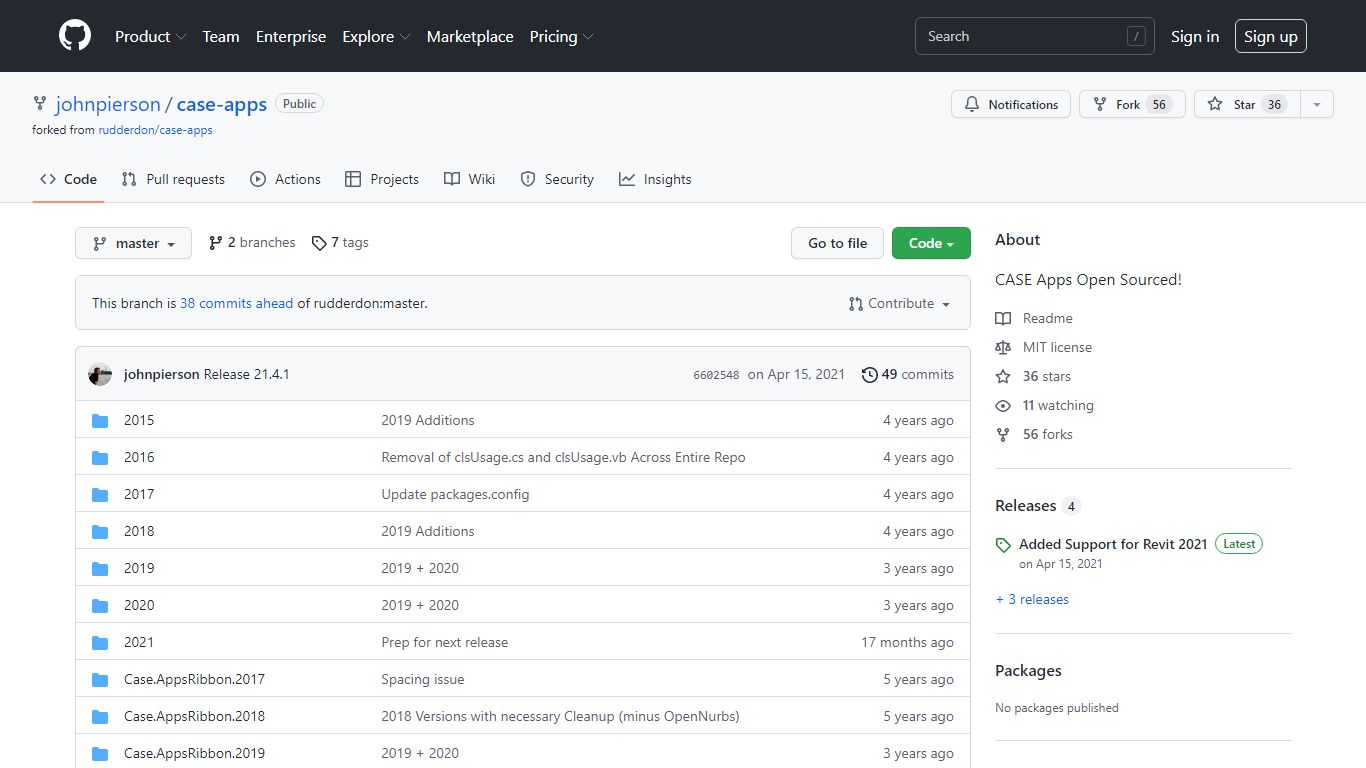Viewport: 1366px width, 768px height.
Task: View the 2 branches link
Action: click(x=252, y=243)
